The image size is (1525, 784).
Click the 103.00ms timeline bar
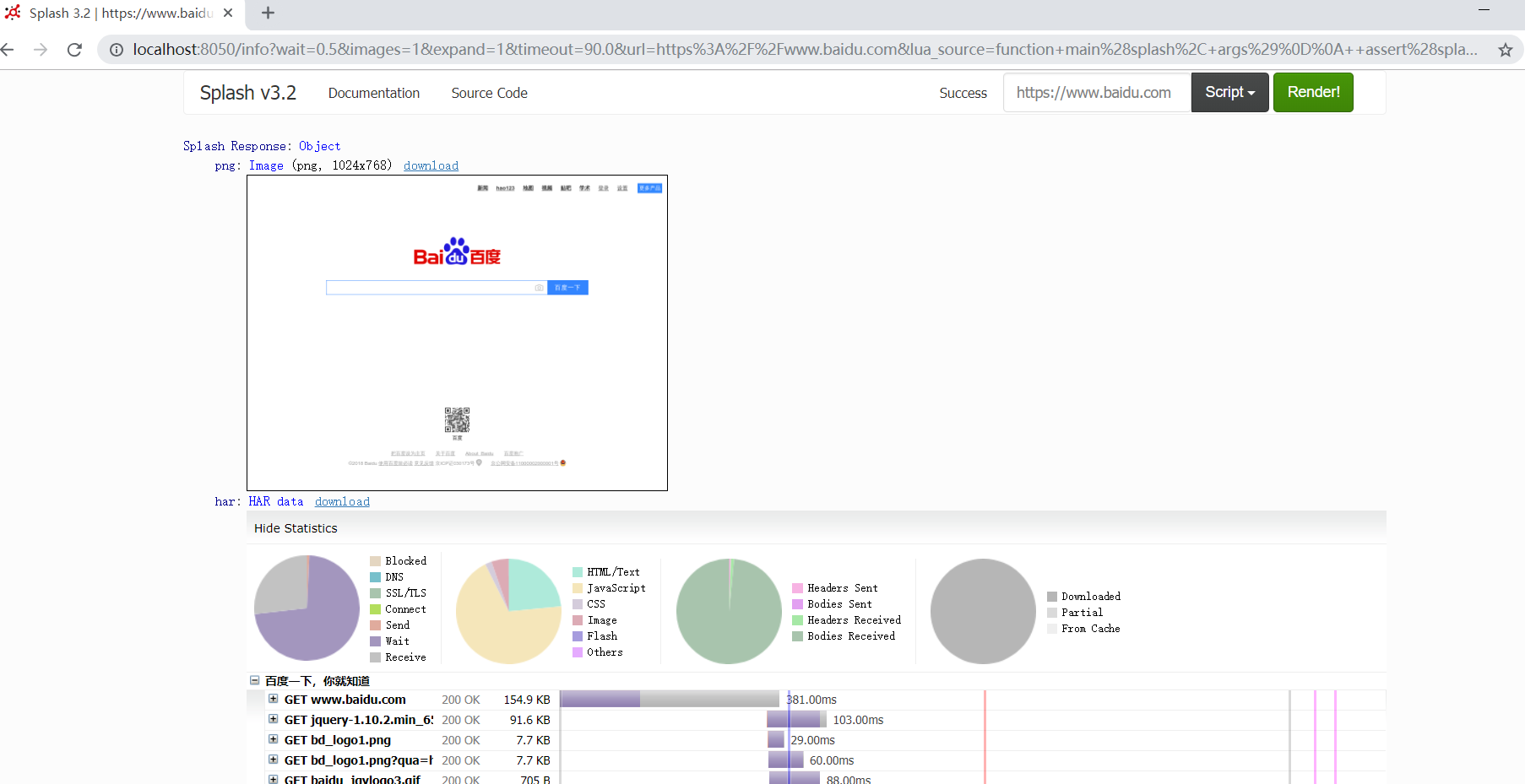[x=796, y=719]
